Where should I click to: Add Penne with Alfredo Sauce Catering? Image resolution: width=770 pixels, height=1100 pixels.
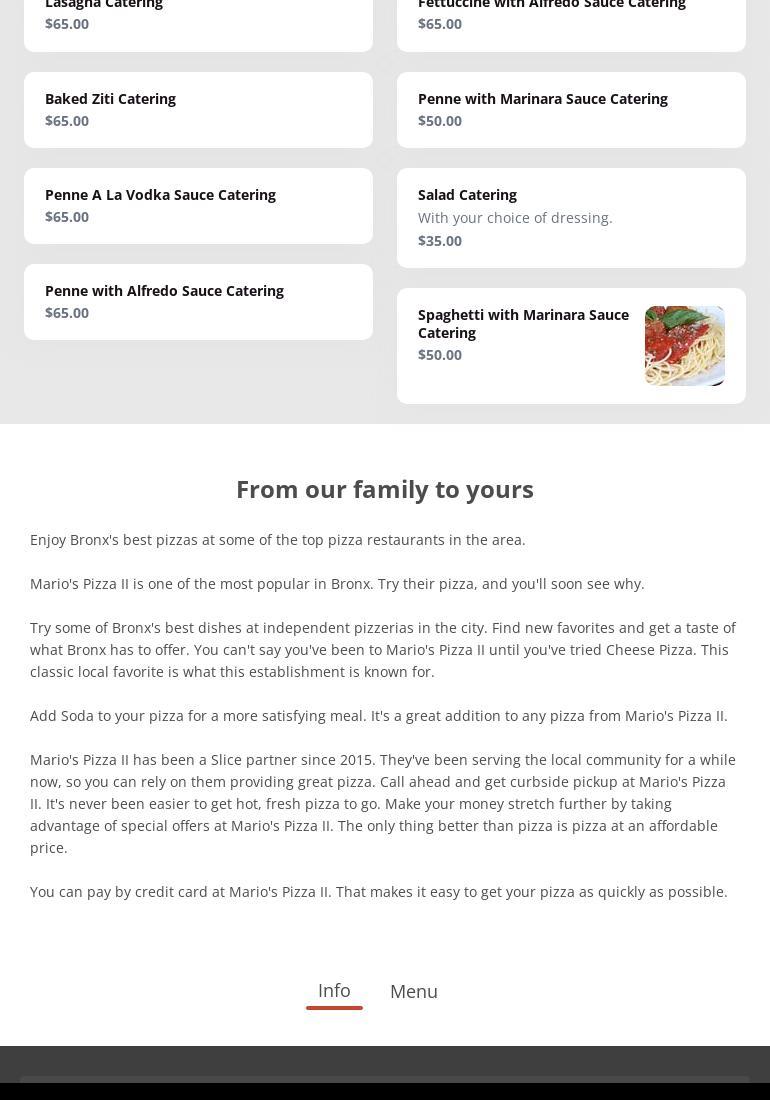[x=198, y=302]
